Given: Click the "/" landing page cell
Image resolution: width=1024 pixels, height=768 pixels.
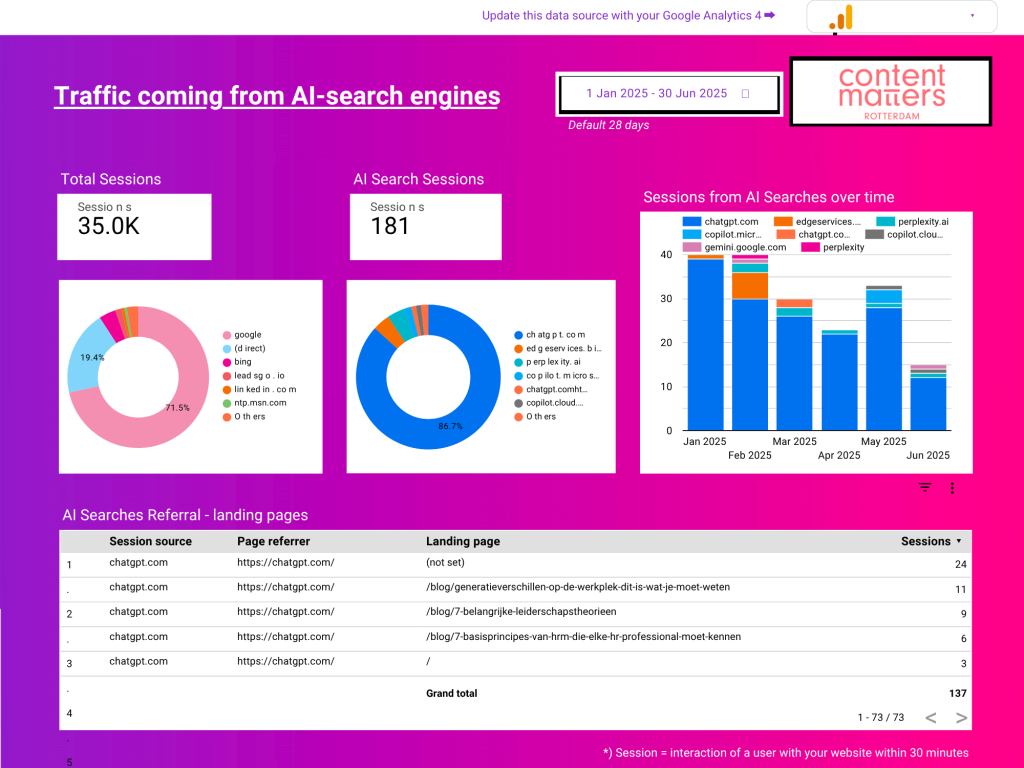Looking at the screenshot, I should pyautogui.click(x=428, y=662).
